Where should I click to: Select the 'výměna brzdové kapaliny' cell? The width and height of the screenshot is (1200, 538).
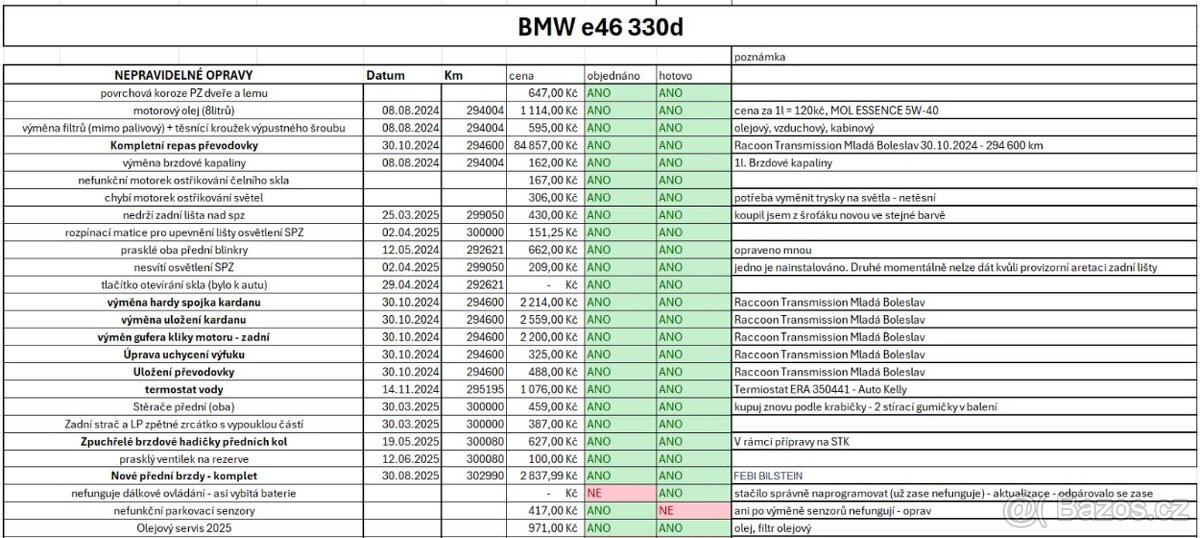[x=183, y=162]
